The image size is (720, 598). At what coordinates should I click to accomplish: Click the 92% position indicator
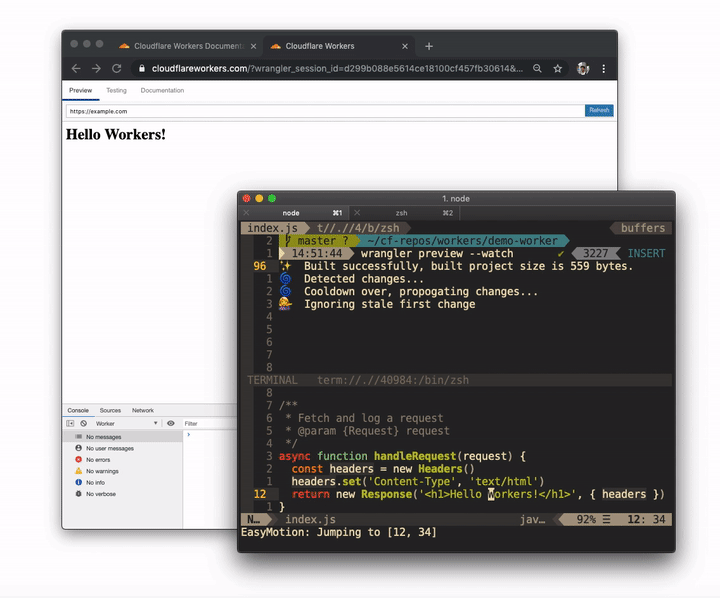tap(586, 519)
